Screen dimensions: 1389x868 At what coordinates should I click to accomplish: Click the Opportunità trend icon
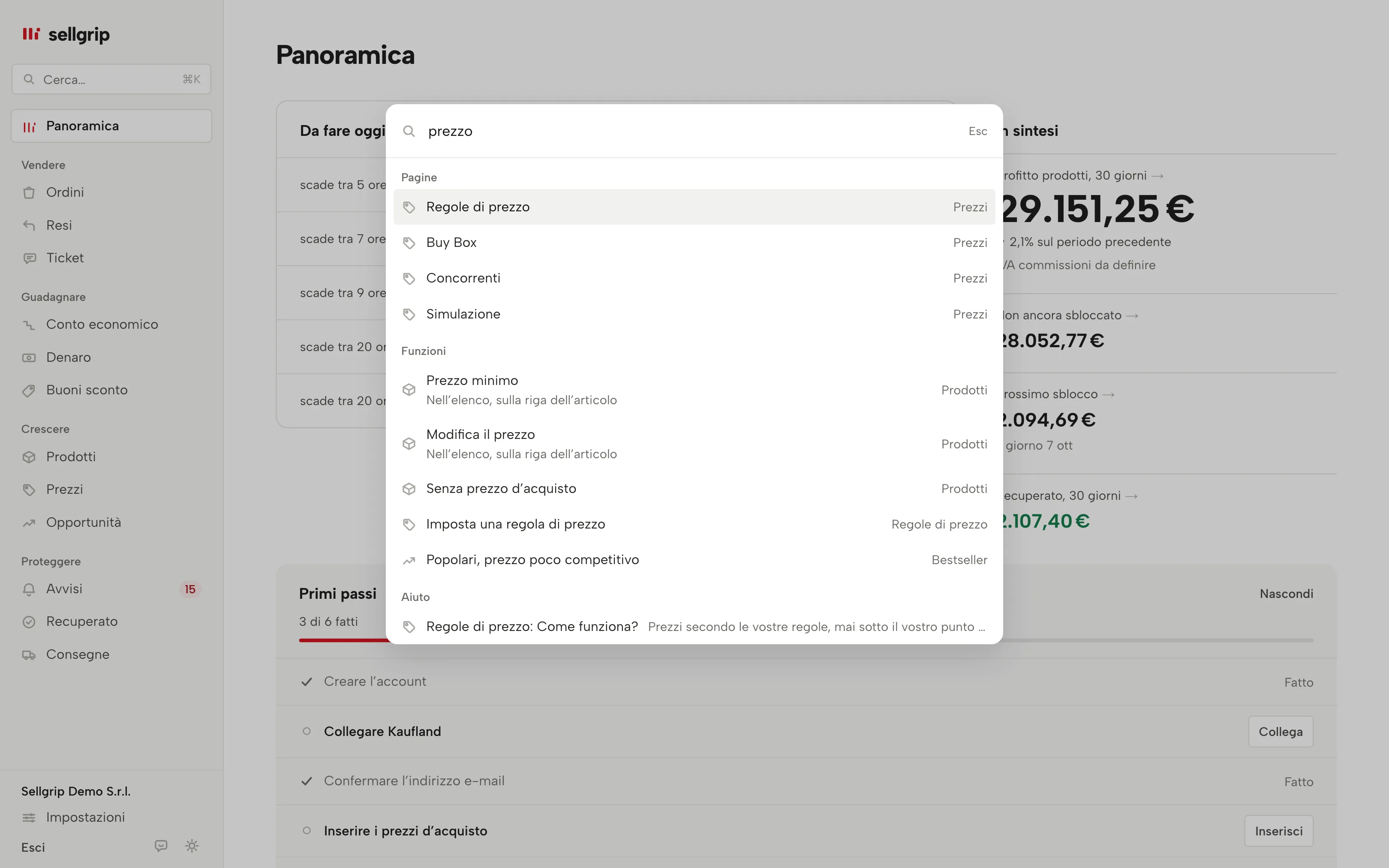point(29,523)
